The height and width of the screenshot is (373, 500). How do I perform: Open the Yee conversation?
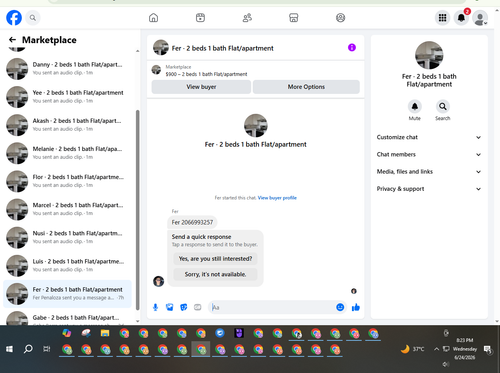(67, 97)
